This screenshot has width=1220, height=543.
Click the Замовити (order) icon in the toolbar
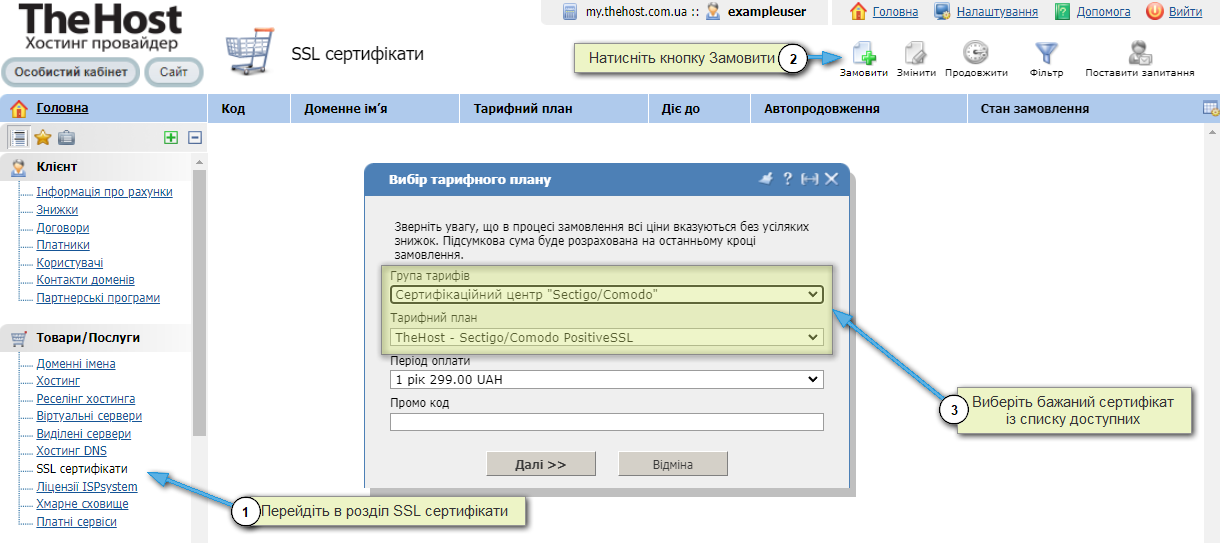pos(864,53)
